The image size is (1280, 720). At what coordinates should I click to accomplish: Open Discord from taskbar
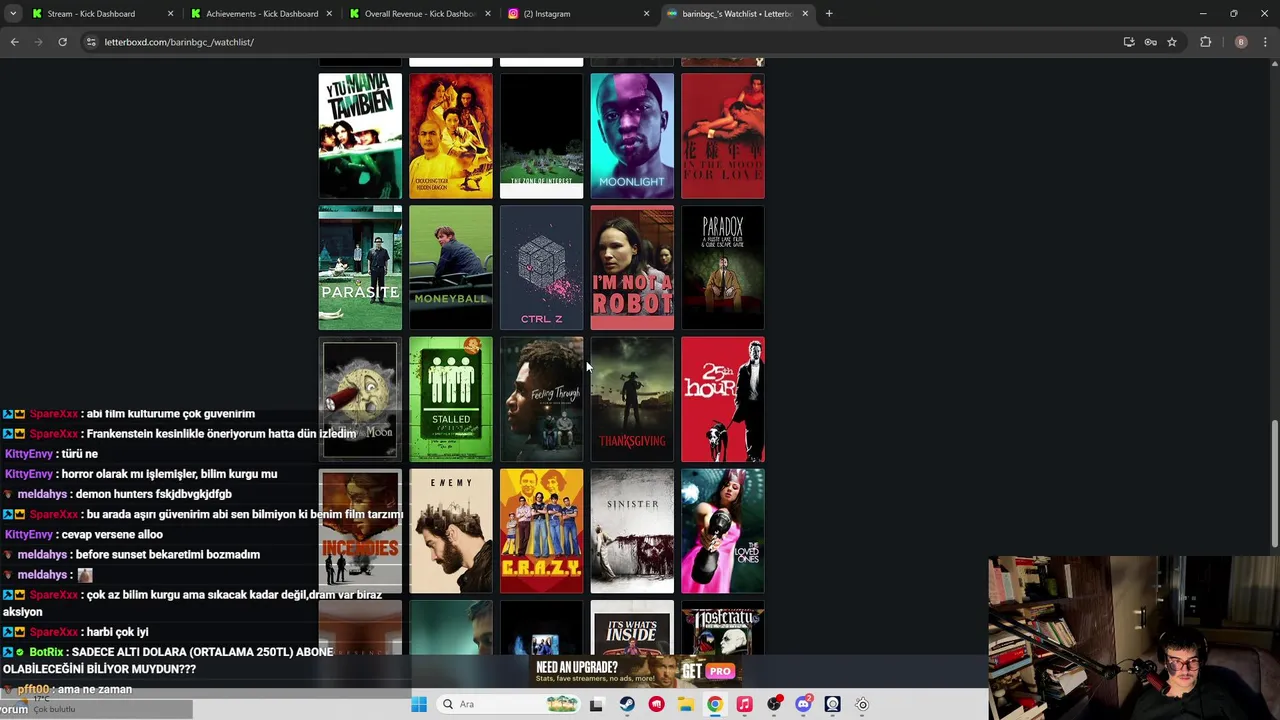803,704
